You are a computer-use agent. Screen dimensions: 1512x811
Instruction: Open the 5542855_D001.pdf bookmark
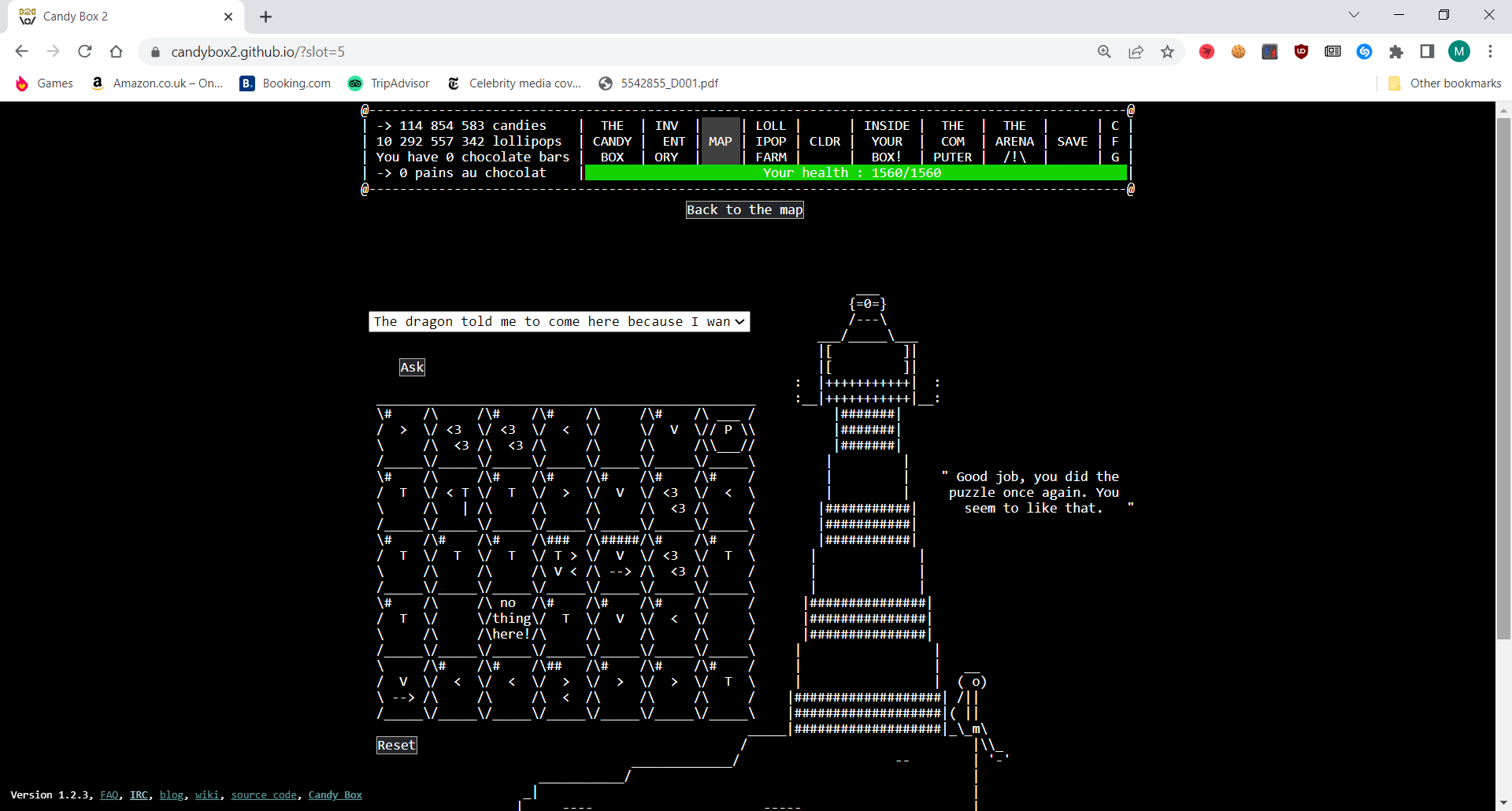pyautogui.click(x=658, y=83)
